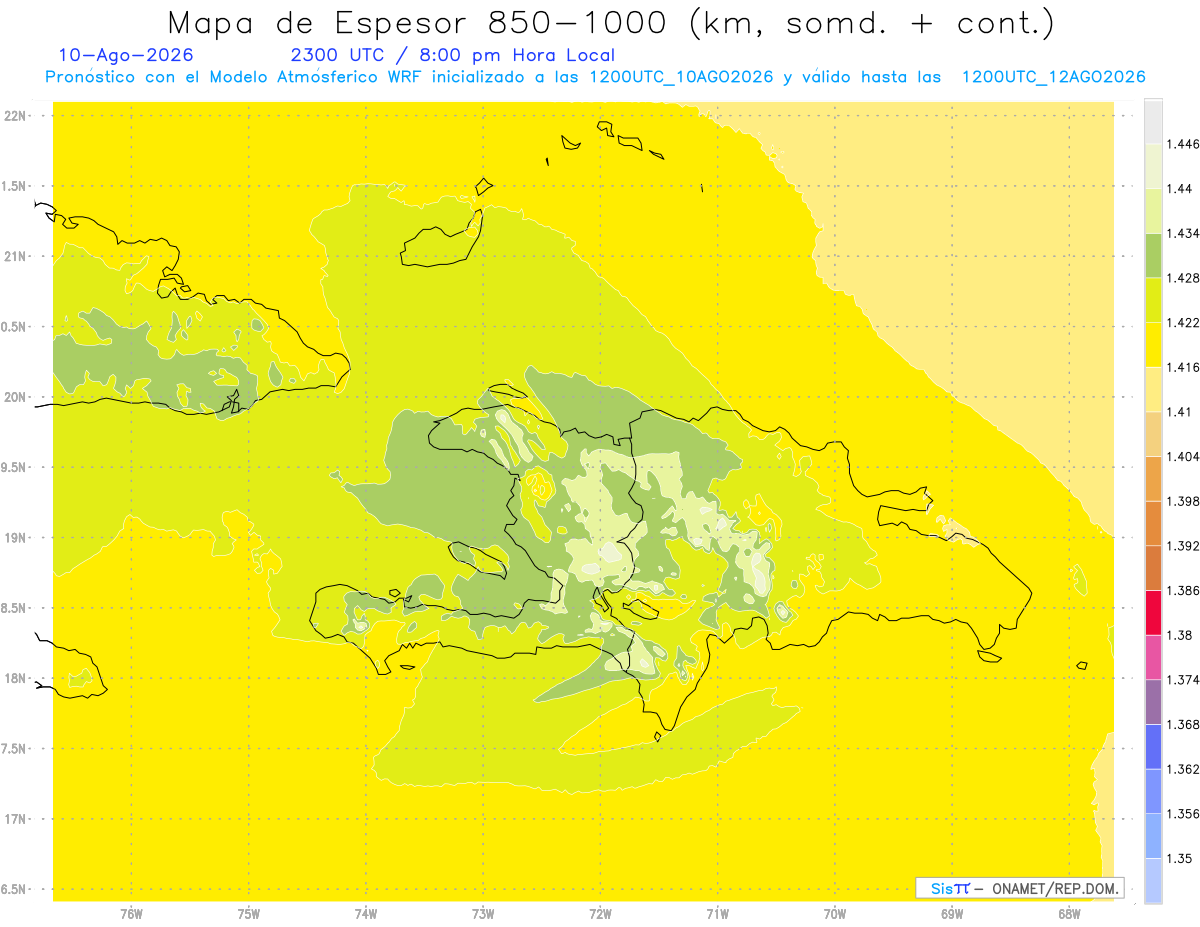Click the legend value '1.416'
Screen dimensions: 1200x927
pos(1183,367)
